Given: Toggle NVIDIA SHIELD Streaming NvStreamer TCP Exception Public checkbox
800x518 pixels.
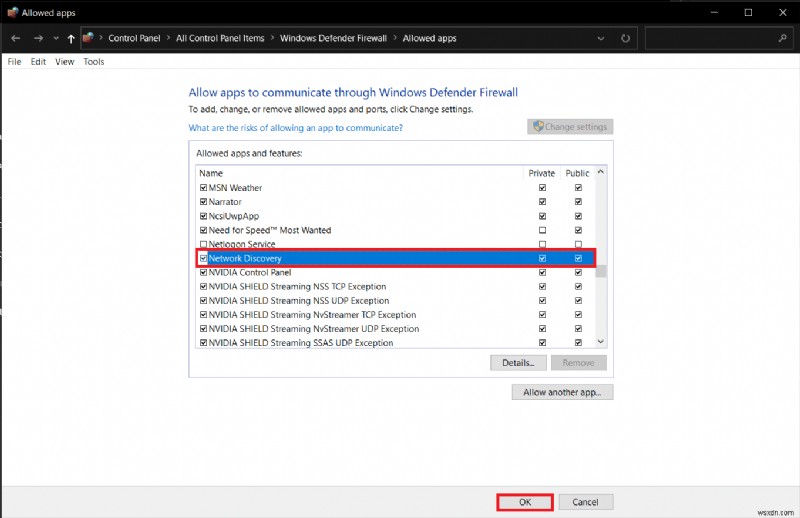Looking at the screenshot, I should 578,314.
